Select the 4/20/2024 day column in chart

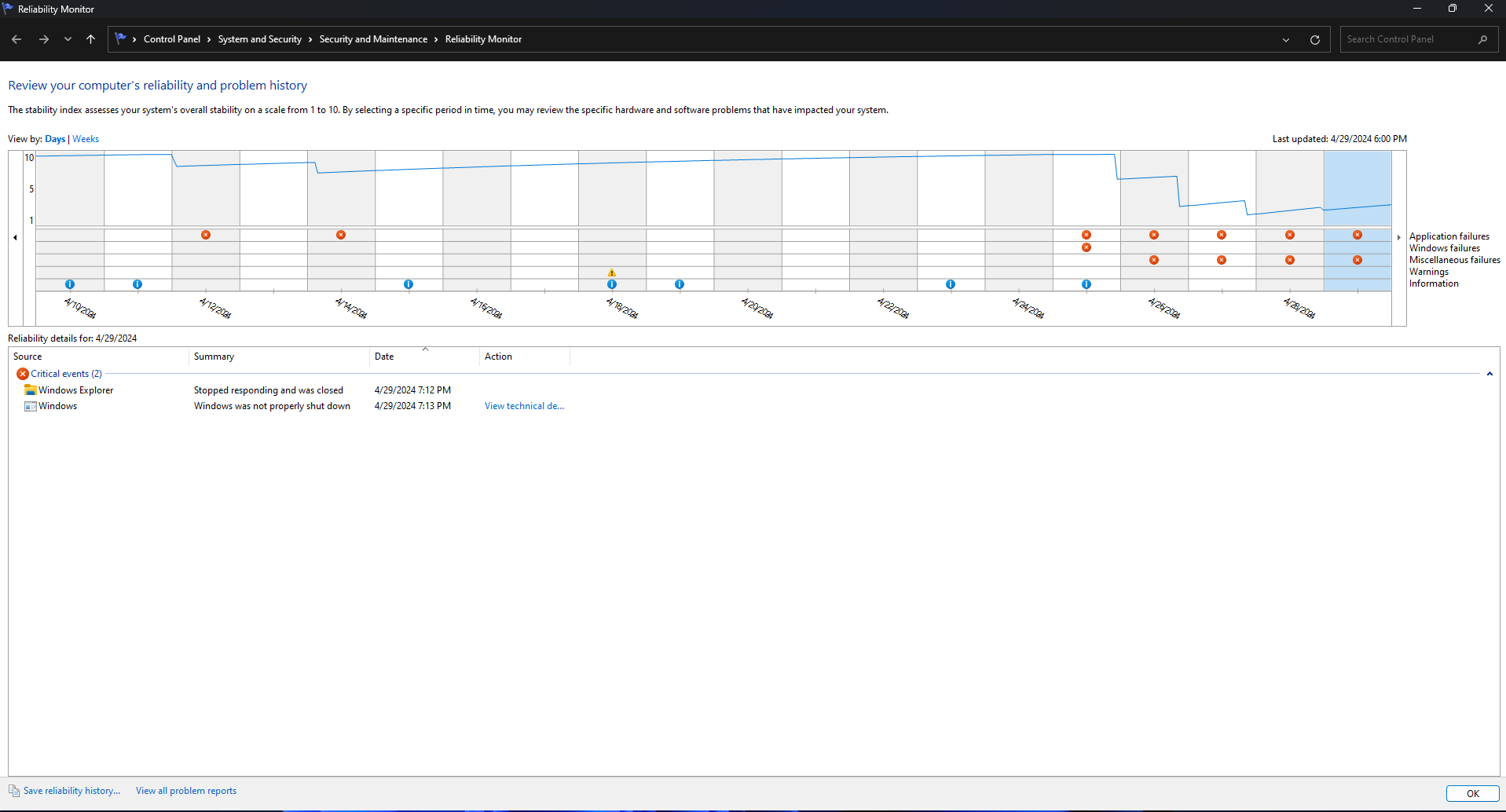748,221
